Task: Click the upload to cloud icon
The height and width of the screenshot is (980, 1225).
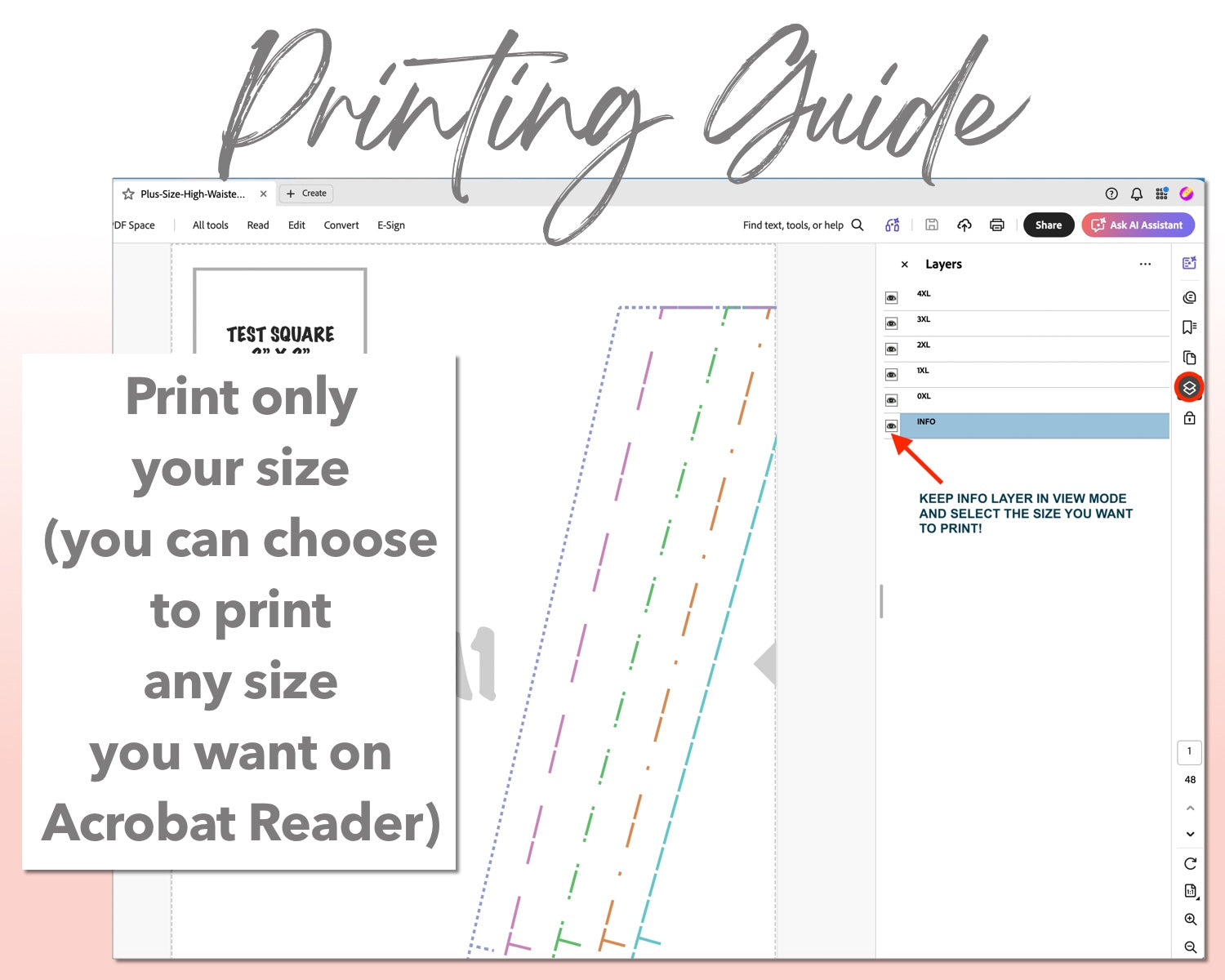Action: pyautogui.click(x=964, y=225)
